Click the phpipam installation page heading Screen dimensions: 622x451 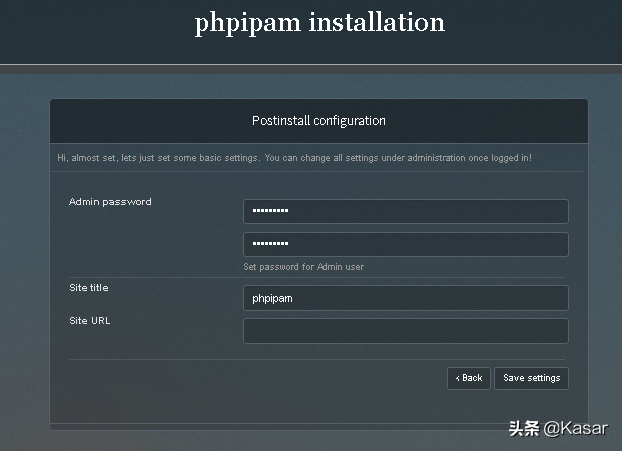click(x=319, y=23)
